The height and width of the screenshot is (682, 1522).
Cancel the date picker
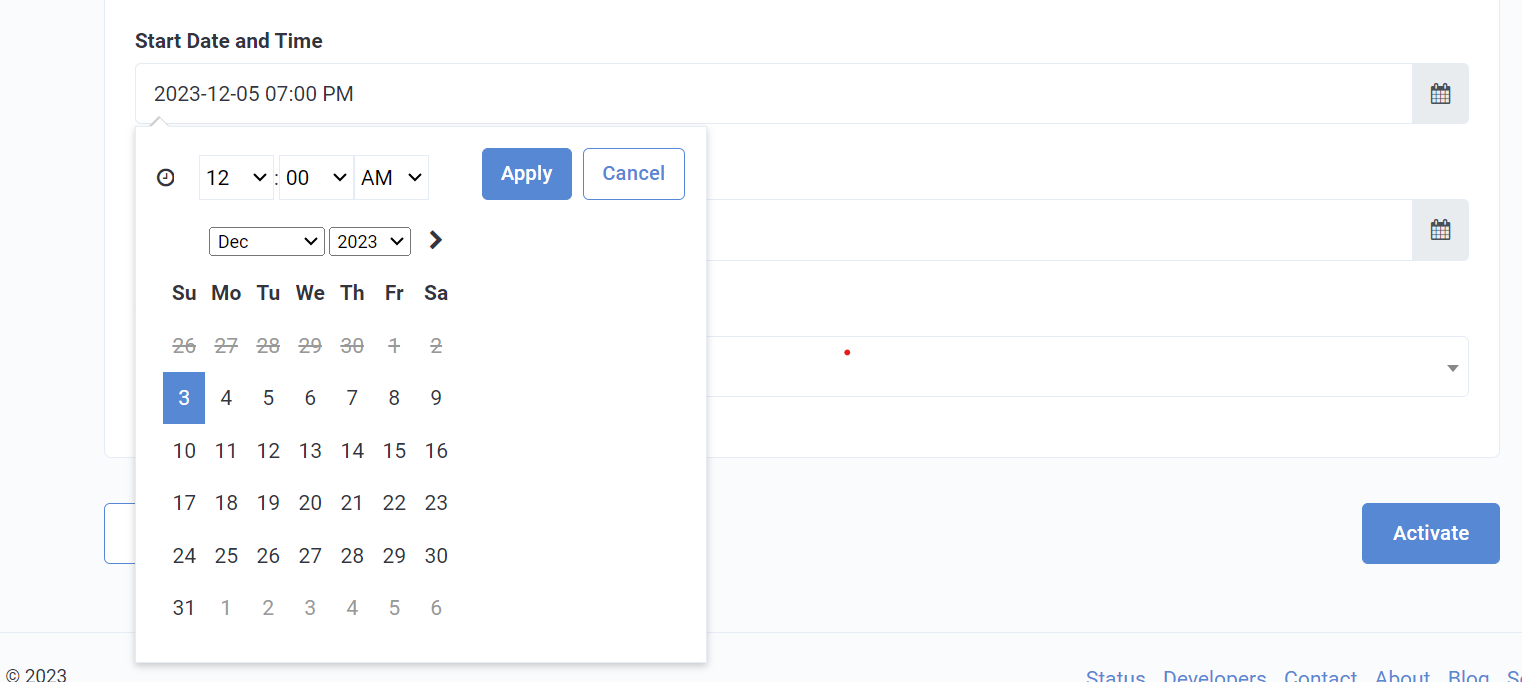point(634,174)
